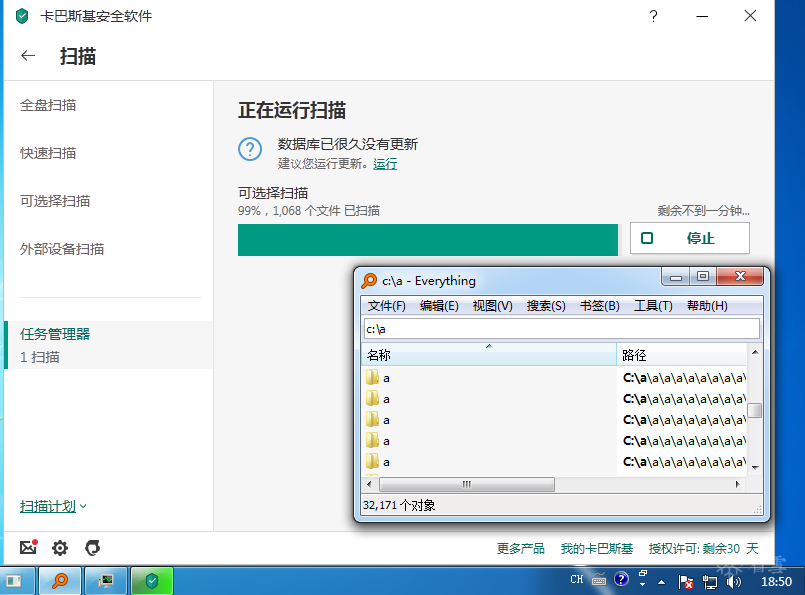Open the support headset icon
805x595 pixels.
click(92, 548)
